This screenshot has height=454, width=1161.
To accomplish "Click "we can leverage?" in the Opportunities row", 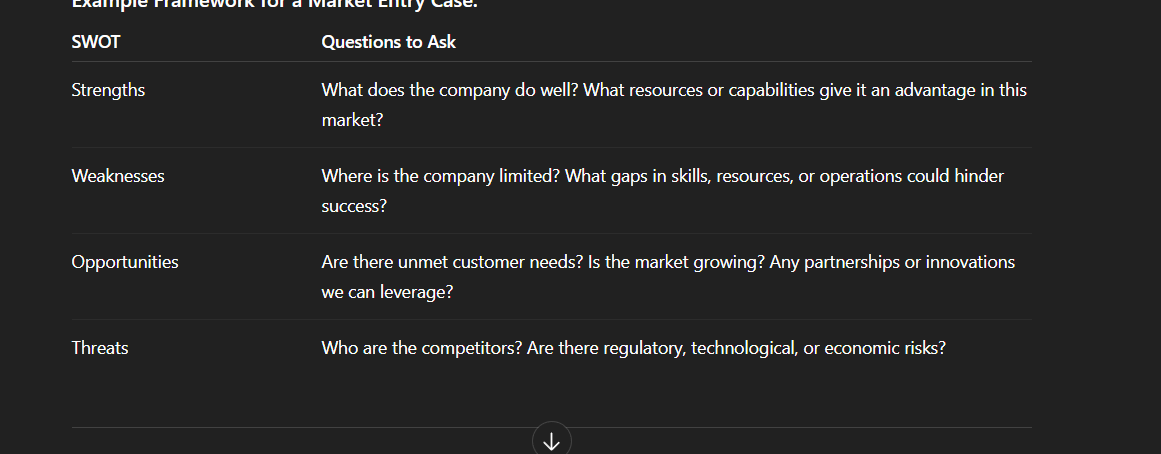I will (387, 292).
